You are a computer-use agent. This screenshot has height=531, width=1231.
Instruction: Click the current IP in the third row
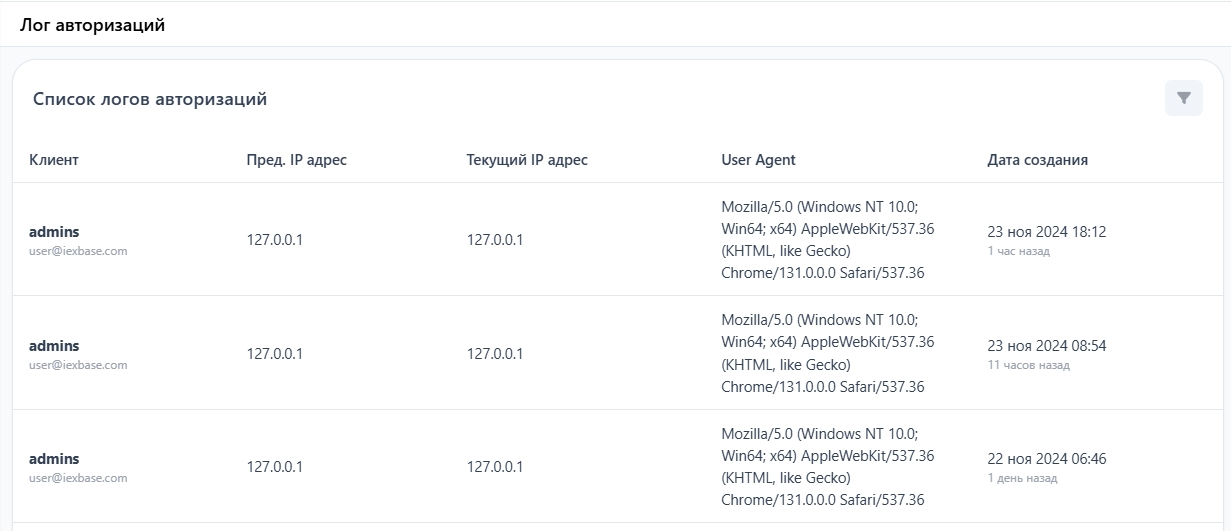(495, 467)
